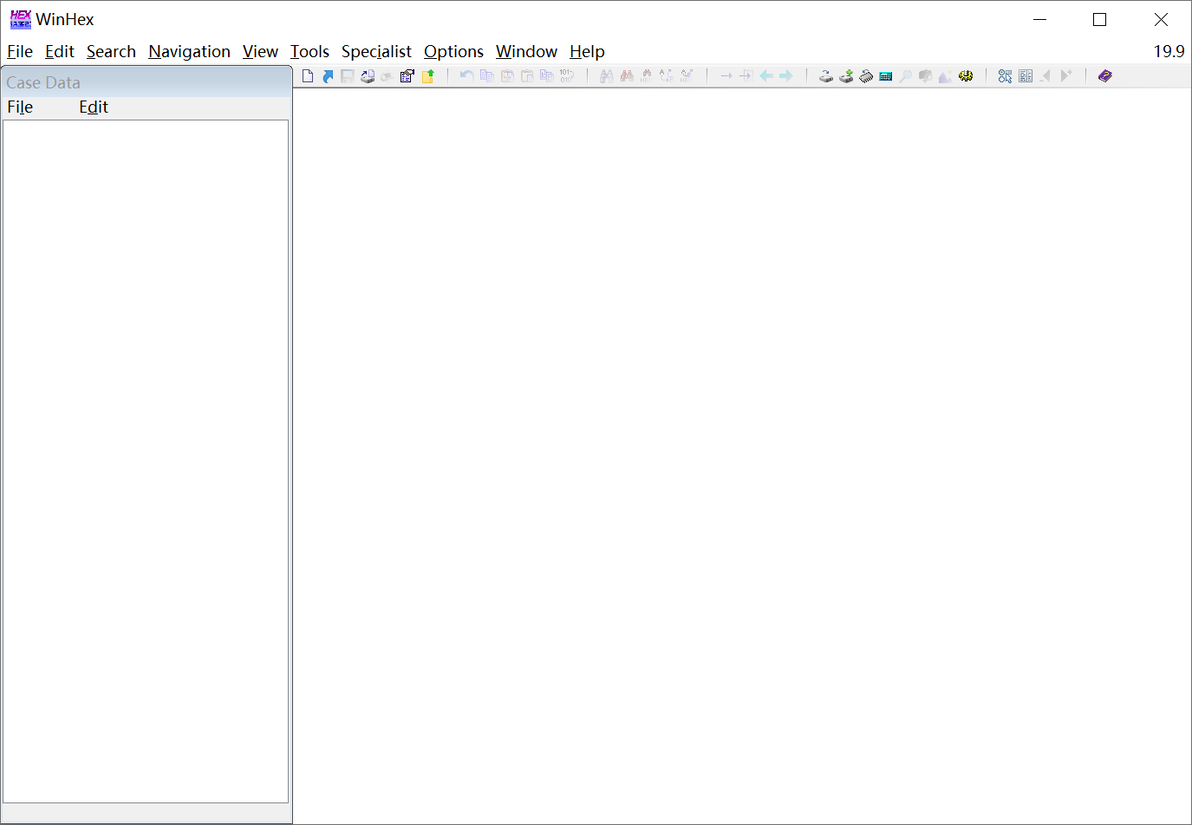Viewport: 1192px width, 825px height.
Task: Open the Edit menu in main menu bar
Action: (59, 52)
